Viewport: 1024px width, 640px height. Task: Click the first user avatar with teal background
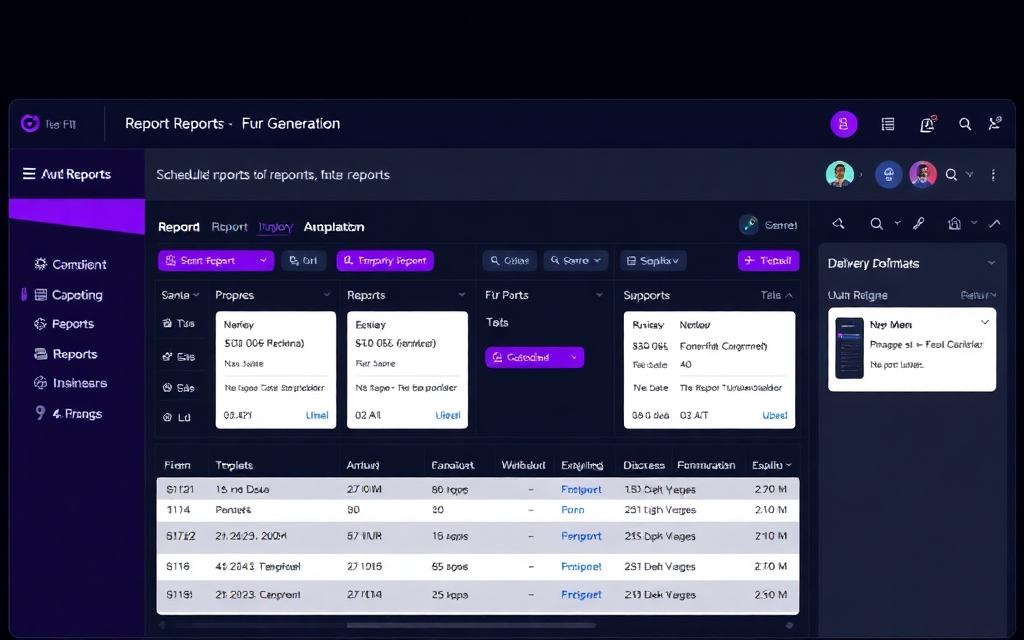coord(840,174)
